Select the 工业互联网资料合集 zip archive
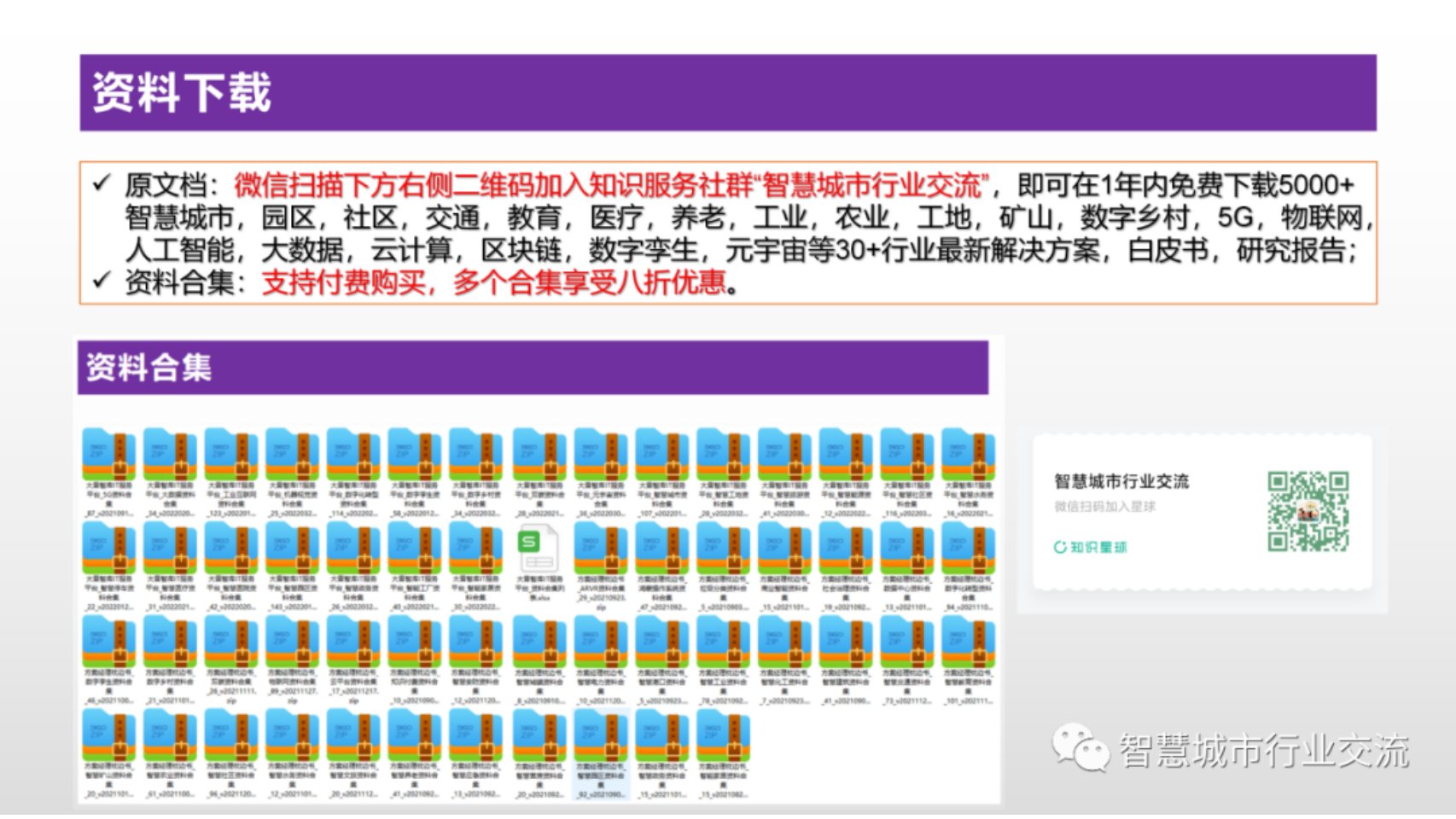The height and width of the screenshot is (819, 1456). (x=231, y=457)
